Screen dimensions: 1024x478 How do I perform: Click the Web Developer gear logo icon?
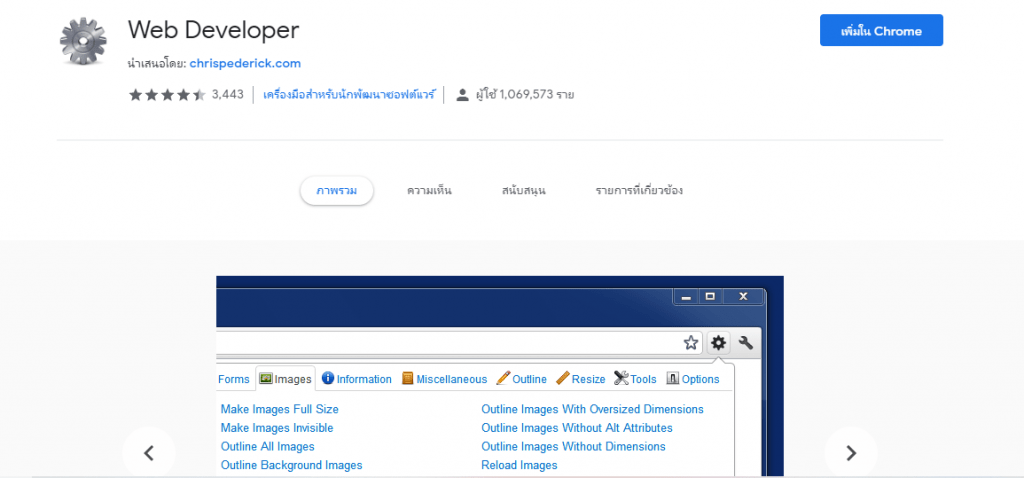[82, 42]
